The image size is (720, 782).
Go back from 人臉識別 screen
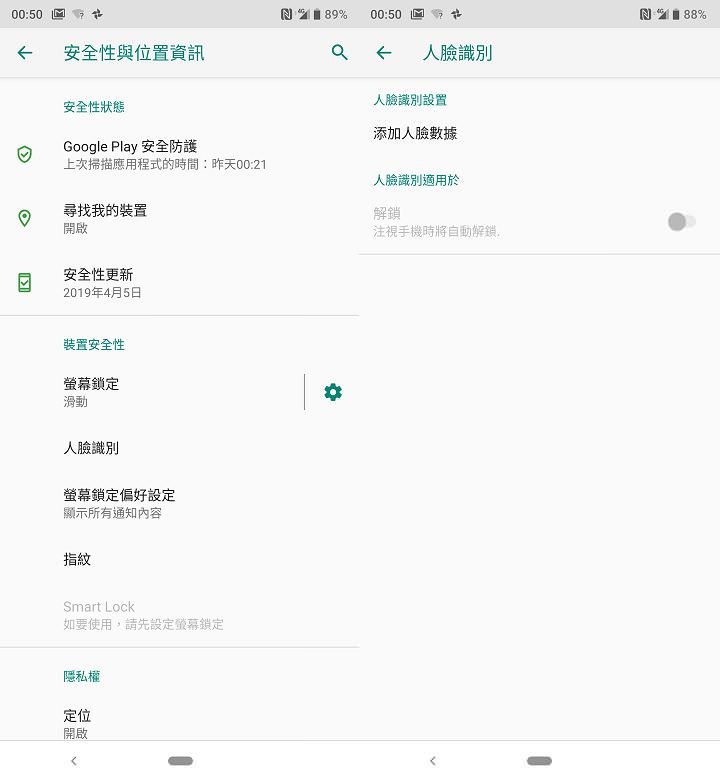[384, 52]
